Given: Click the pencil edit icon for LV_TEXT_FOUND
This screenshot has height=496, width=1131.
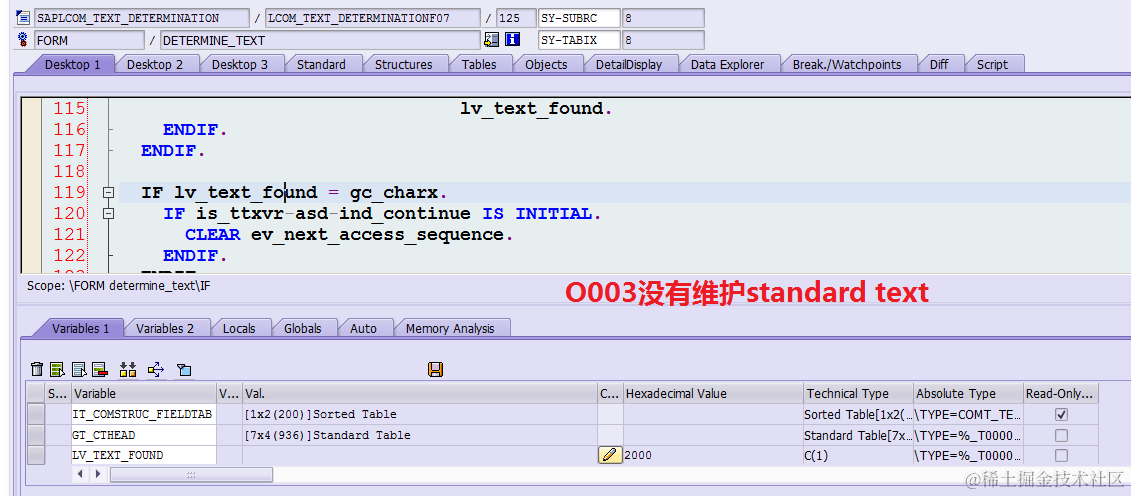Looking at the screenshot, I should 610,455.
